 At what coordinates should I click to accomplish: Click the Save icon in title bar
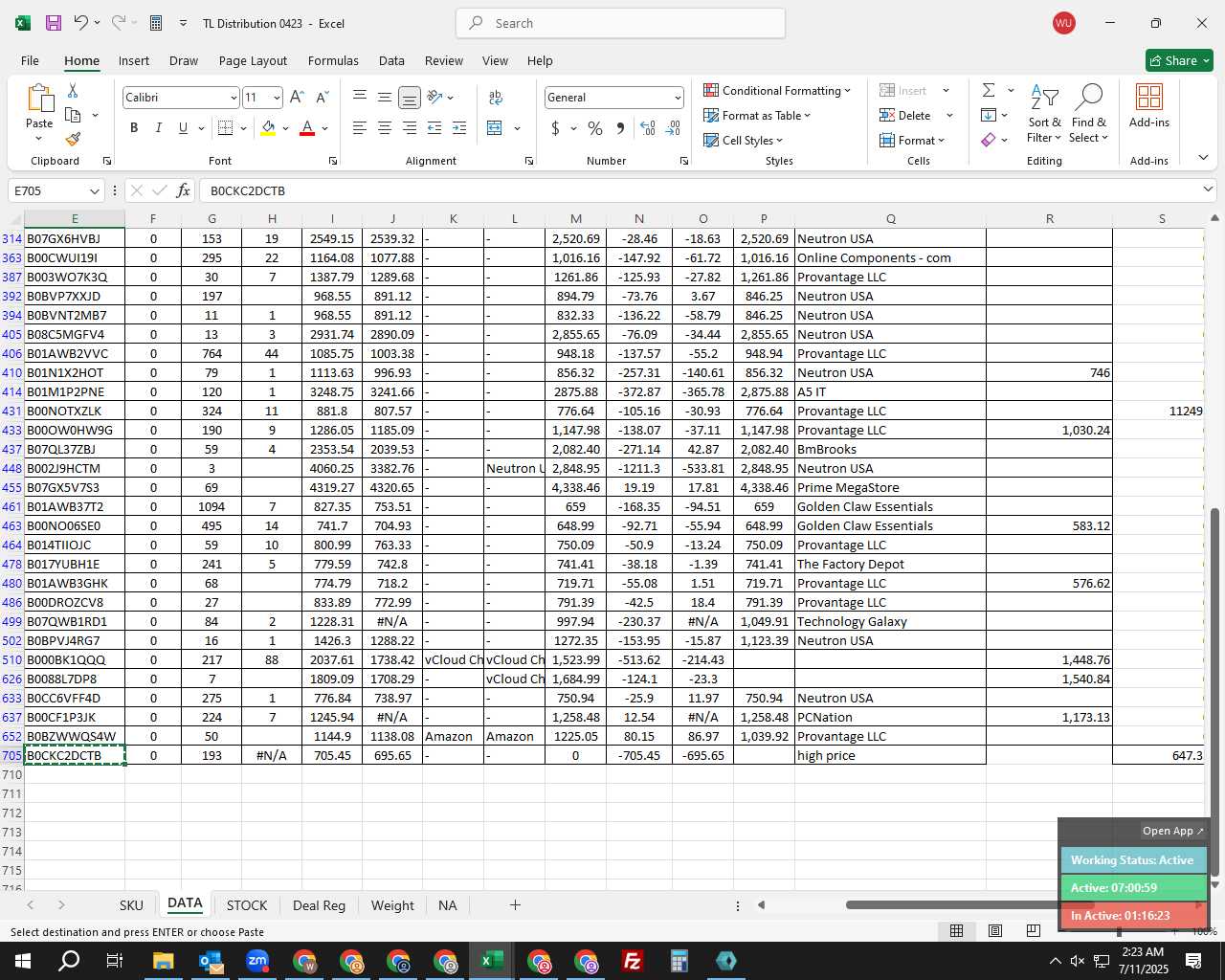[54, 23]
